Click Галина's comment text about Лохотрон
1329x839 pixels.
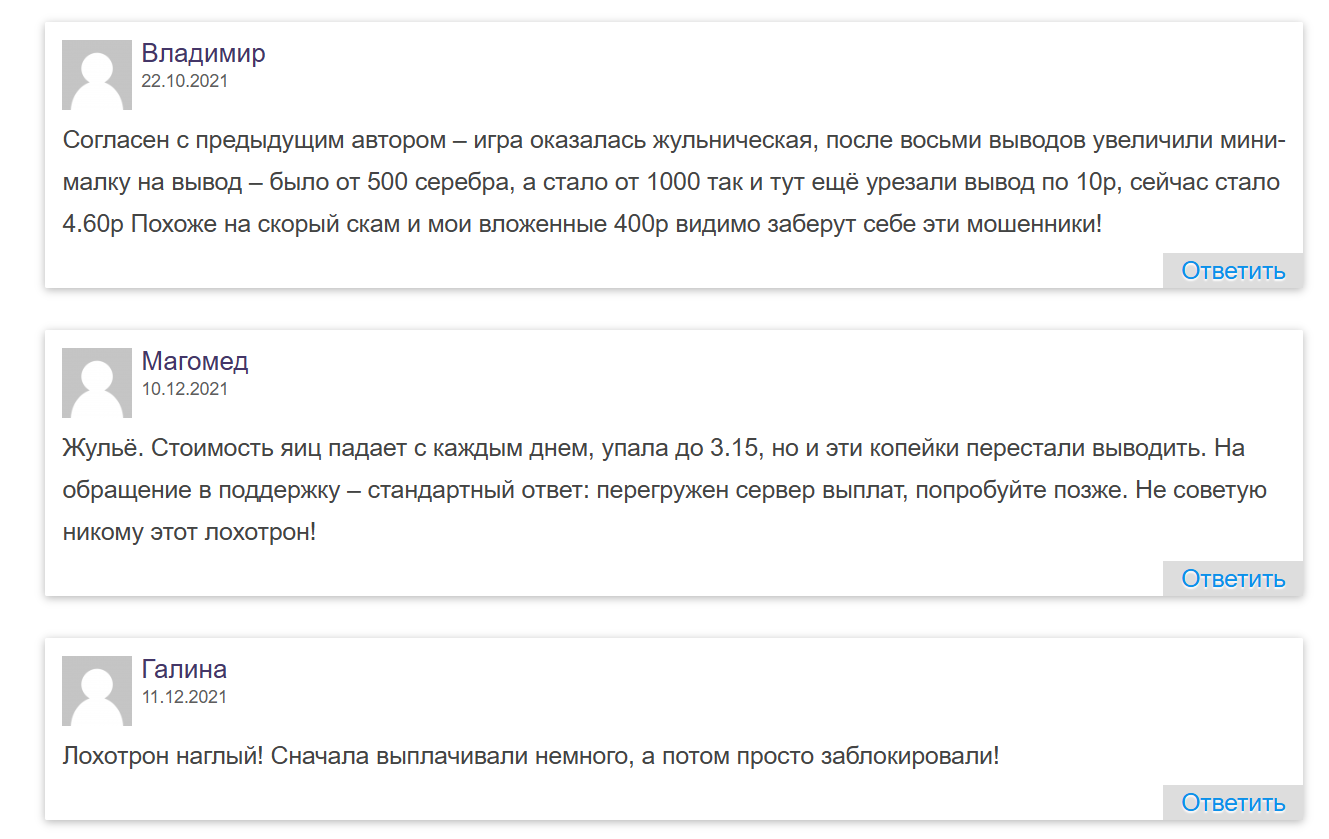[x=530, y=756]
